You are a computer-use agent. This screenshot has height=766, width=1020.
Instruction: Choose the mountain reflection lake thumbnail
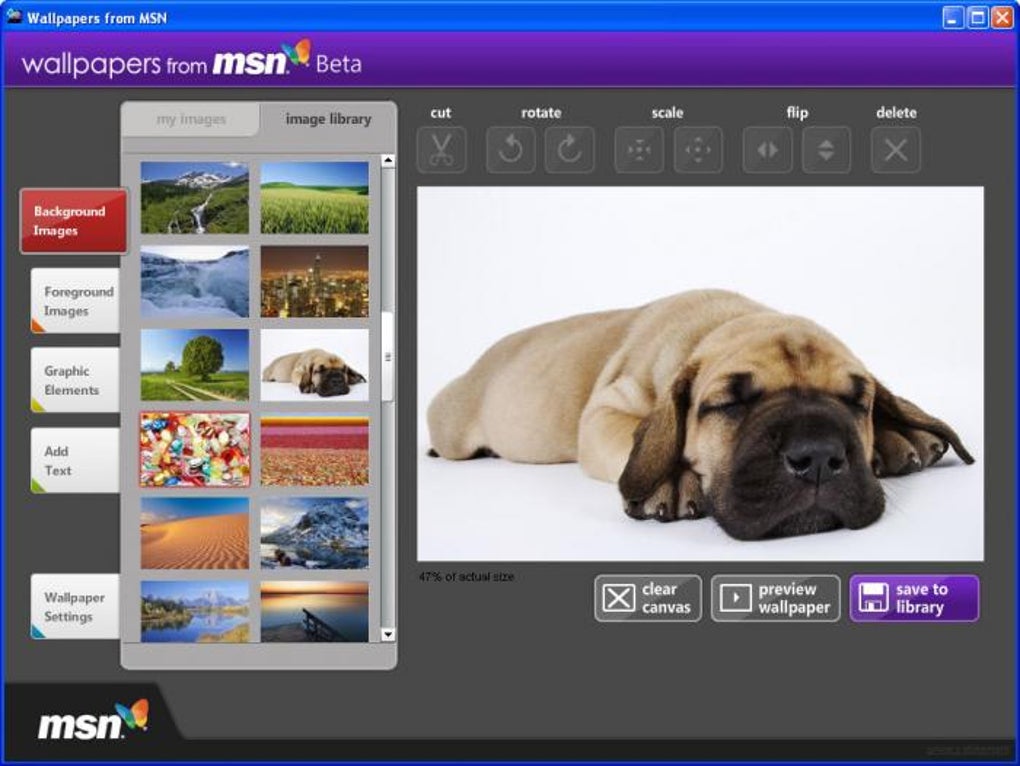(x=195, y=612)
